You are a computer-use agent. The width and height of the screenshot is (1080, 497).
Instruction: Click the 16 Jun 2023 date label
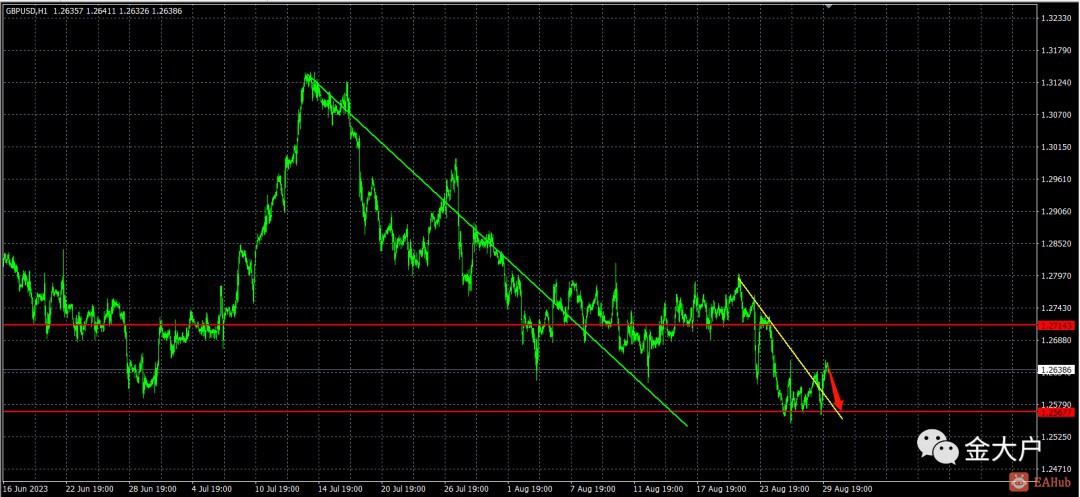pos(25,489)
